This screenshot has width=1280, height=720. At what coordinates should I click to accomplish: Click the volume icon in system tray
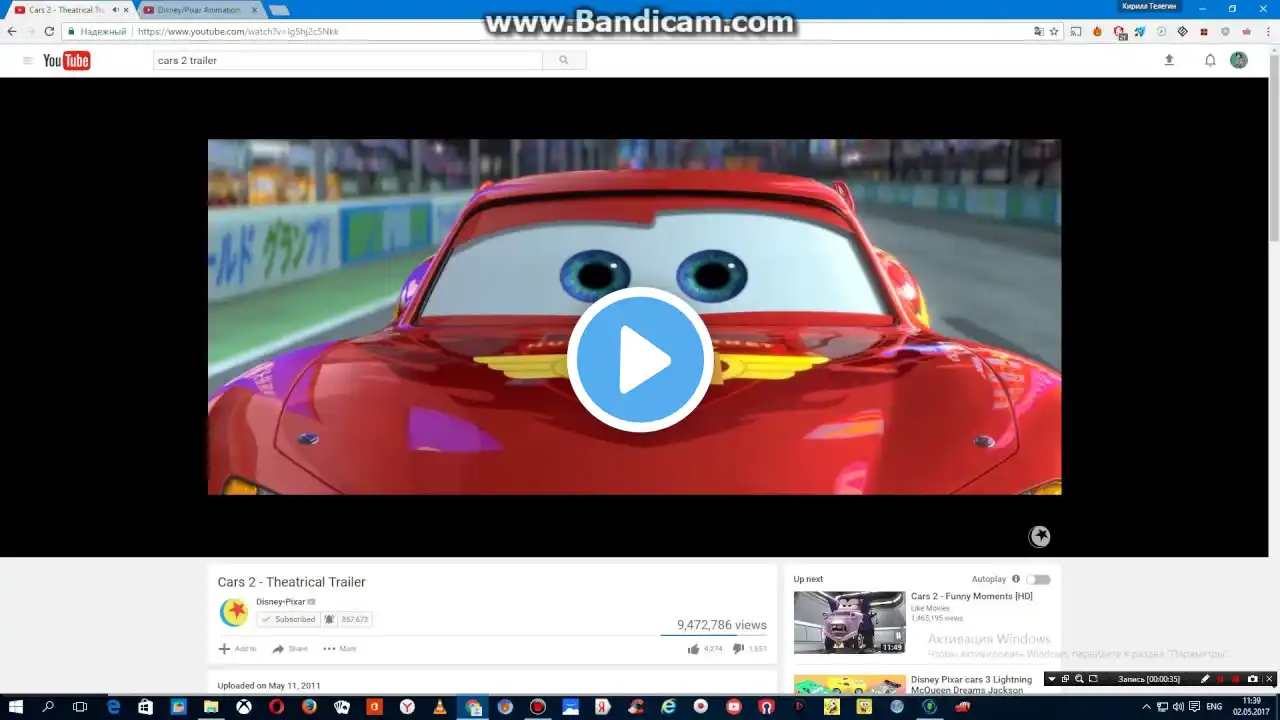[1178, 707]
